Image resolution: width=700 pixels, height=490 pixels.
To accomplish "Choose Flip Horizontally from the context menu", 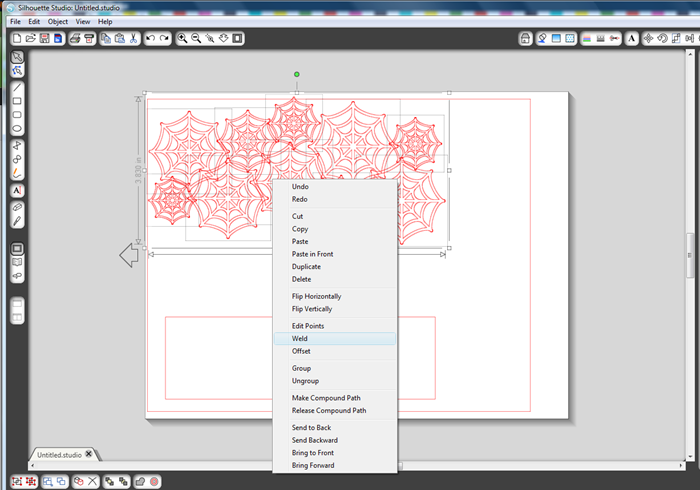I will 335,296.
